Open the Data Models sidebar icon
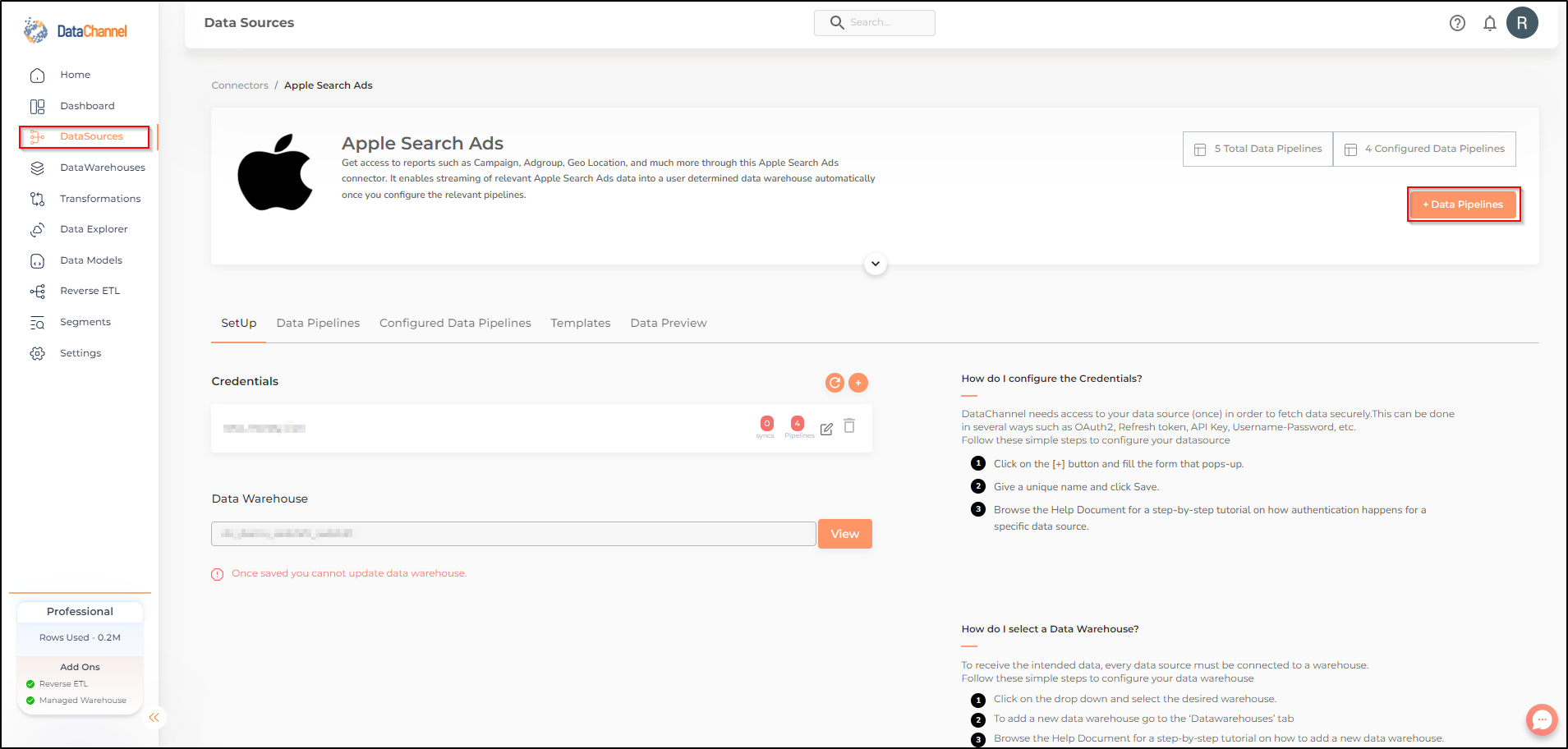The width and height of the screenshot is (1568, 749). pos(37,260)
